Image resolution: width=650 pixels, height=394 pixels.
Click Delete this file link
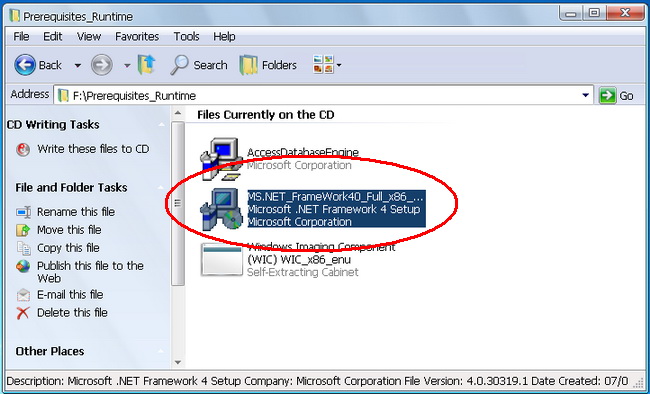72,313
